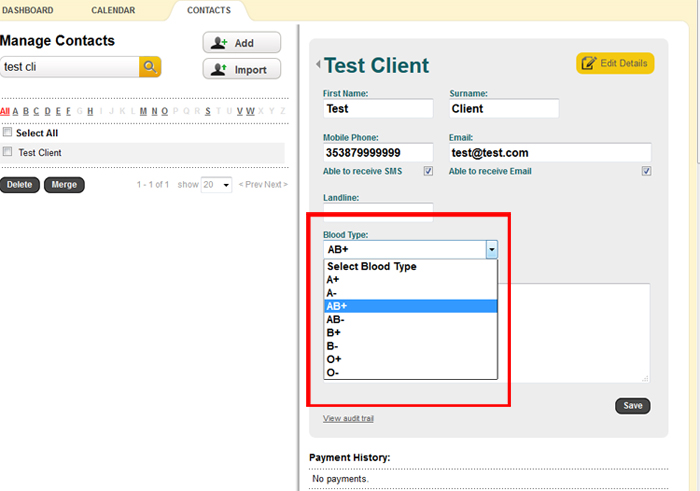The width and height of the screenshot is (700, 491).
Task: Choose B- blood type option
Action: pyautogui.click(x=410, y=346)
